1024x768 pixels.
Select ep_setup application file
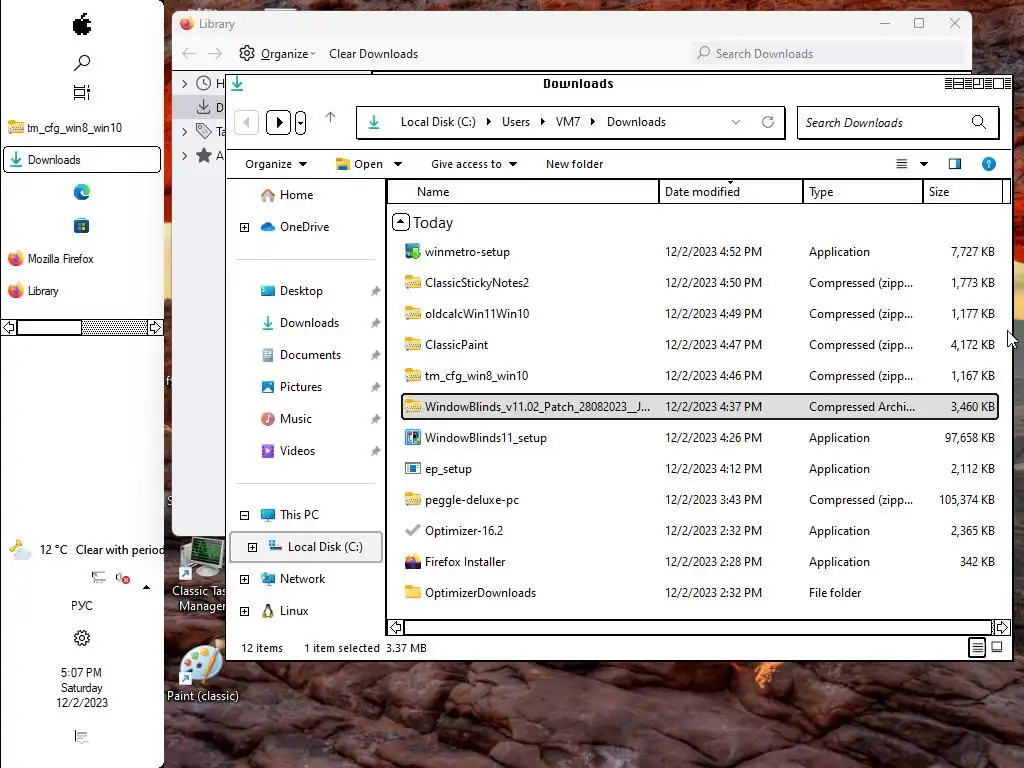tap(699, 469)
